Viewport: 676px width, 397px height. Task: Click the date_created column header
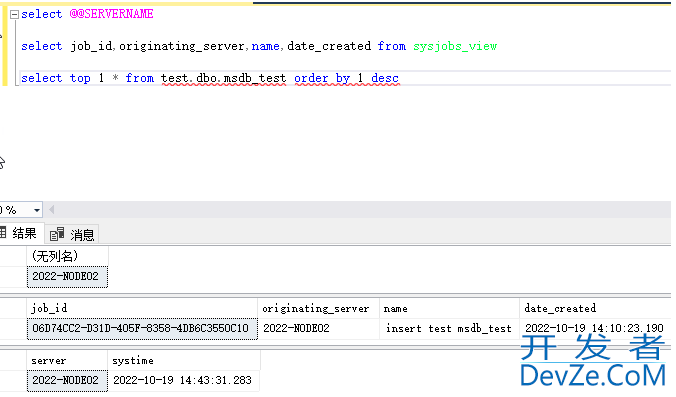tap(595, 309)
